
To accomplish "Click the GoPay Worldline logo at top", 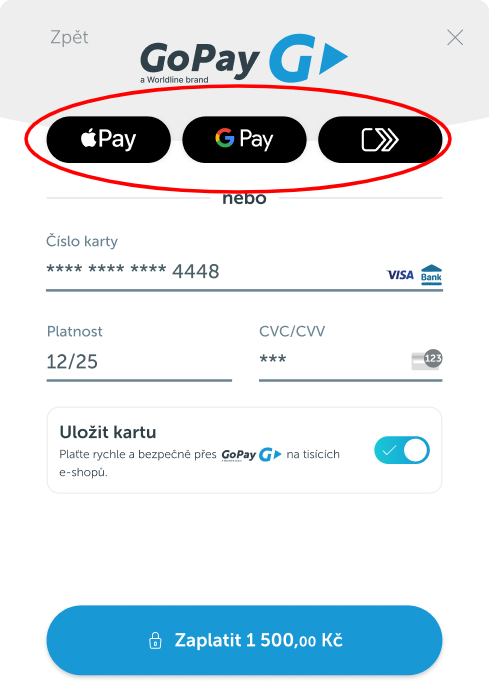I will coord(244,59).
